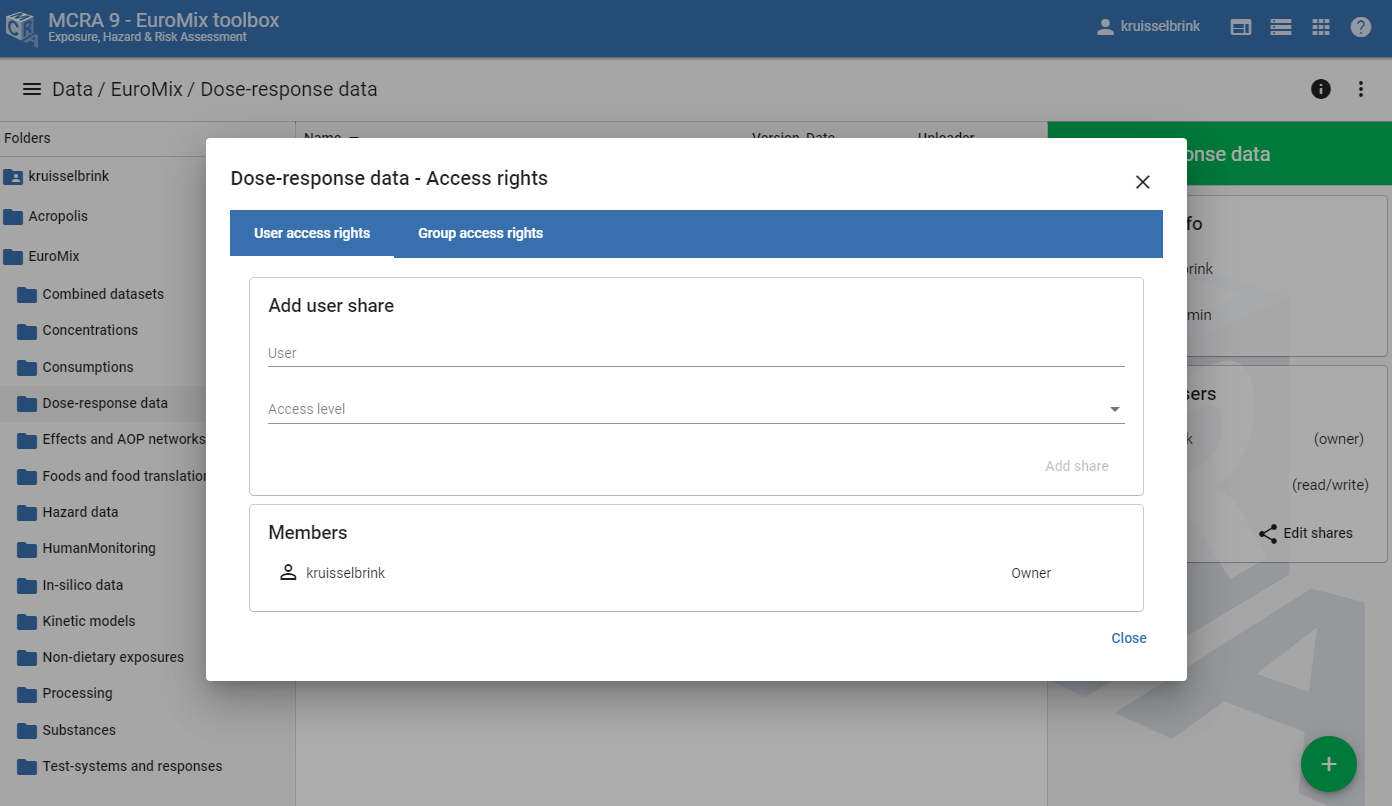
Task: Click the Edit shares button
Action: coord(1305,533)
